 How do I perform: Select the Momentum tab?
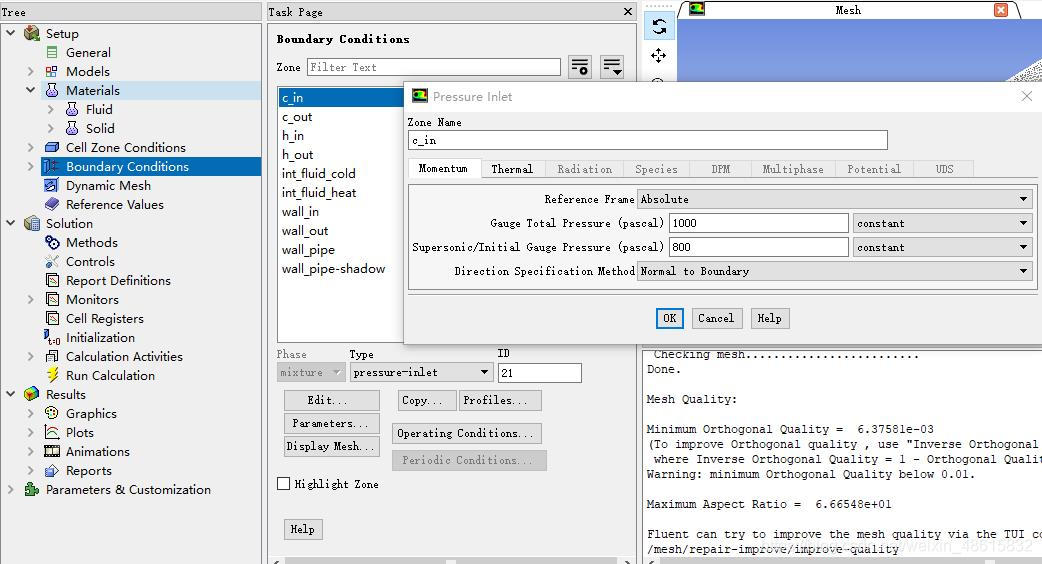(443, 169)
